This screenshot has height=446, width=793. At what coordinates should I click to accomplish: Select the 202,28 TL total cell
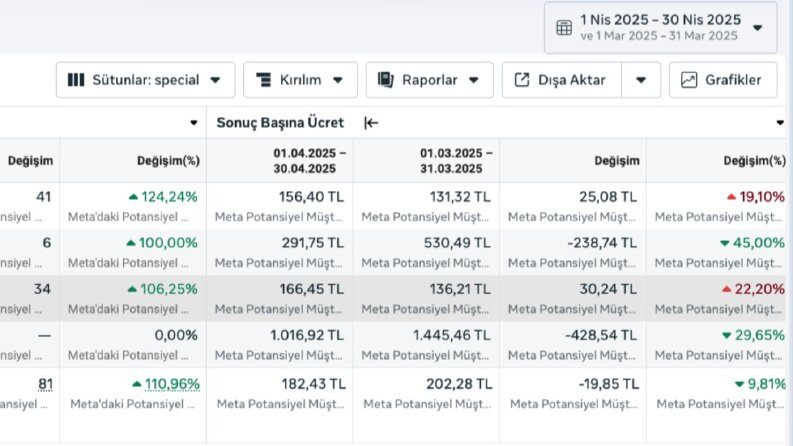[x=426, y=406]
